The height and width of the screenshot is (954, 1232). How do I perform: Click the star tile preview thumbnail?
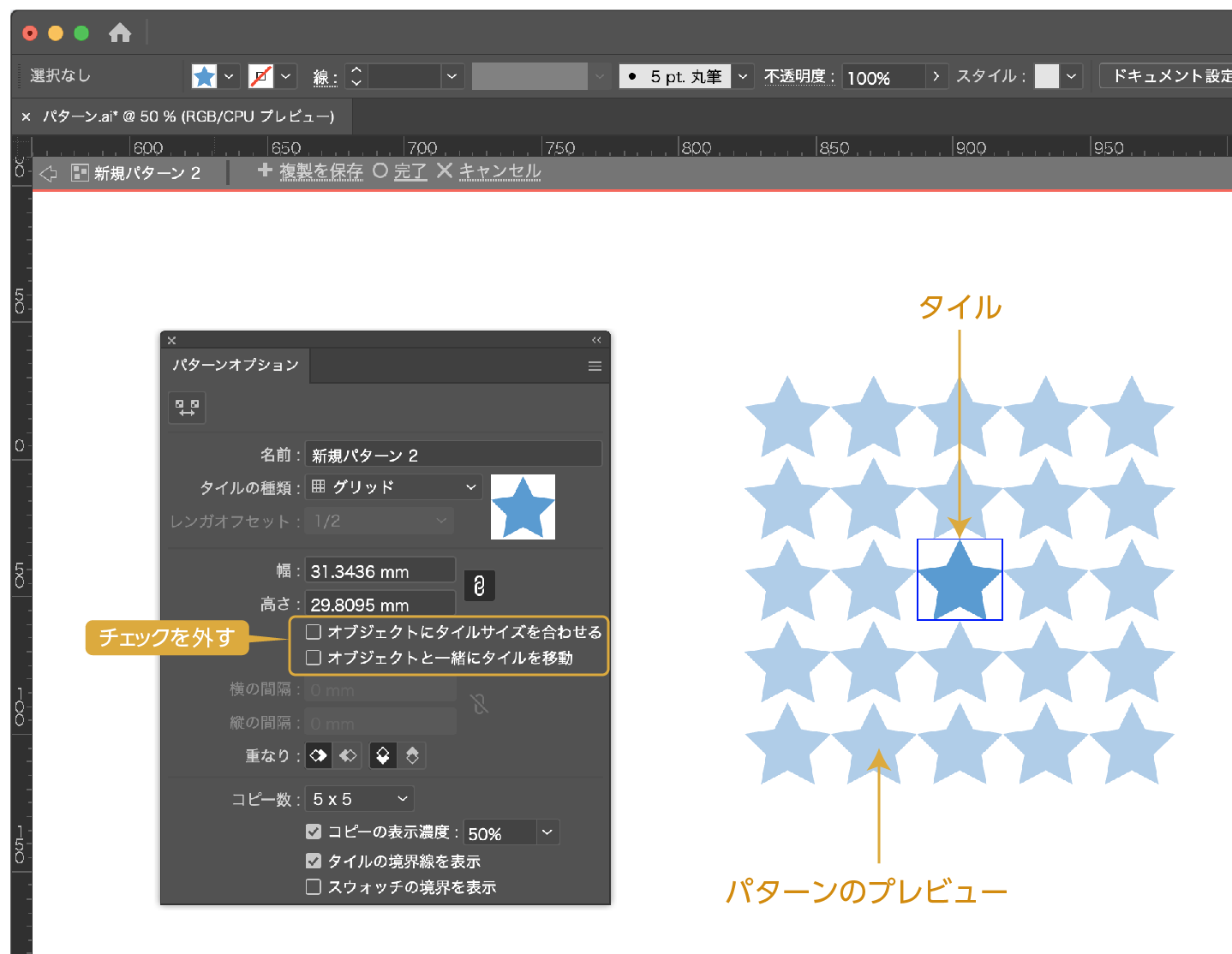pos(523,507)
